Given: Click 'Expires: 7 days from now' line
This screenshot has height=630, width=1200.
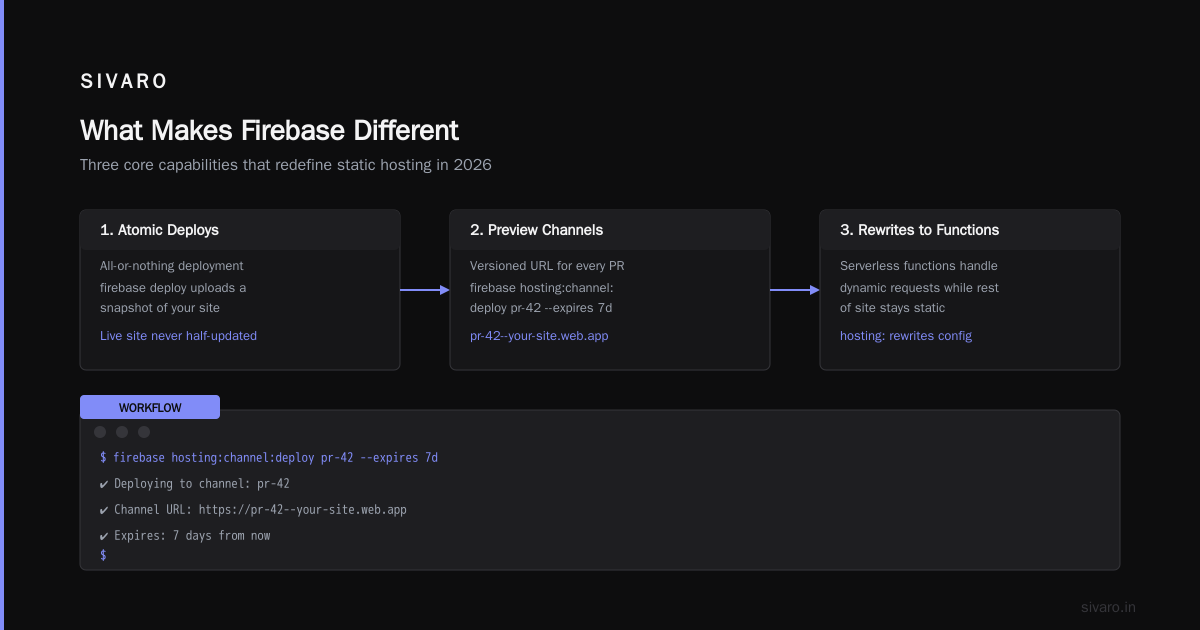Looking at the screenshot, I should (185, 536).
